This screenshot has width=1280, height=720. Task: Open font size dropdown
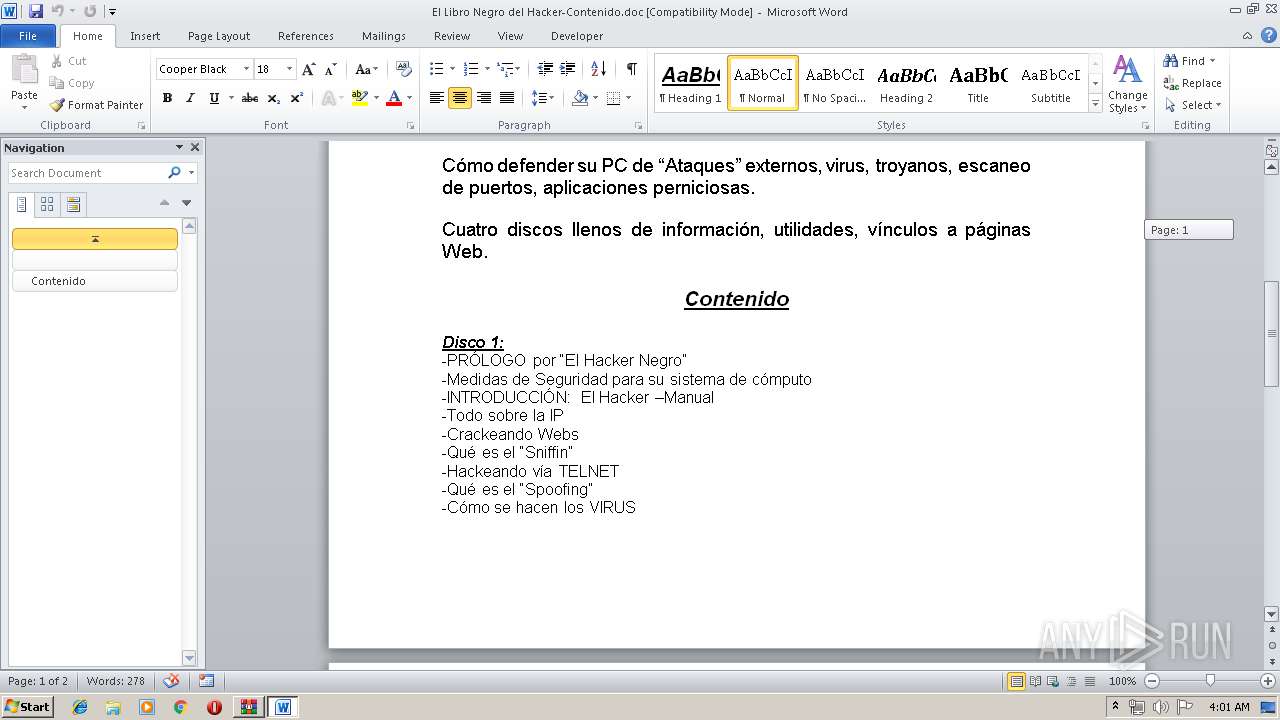coord(290,69)
